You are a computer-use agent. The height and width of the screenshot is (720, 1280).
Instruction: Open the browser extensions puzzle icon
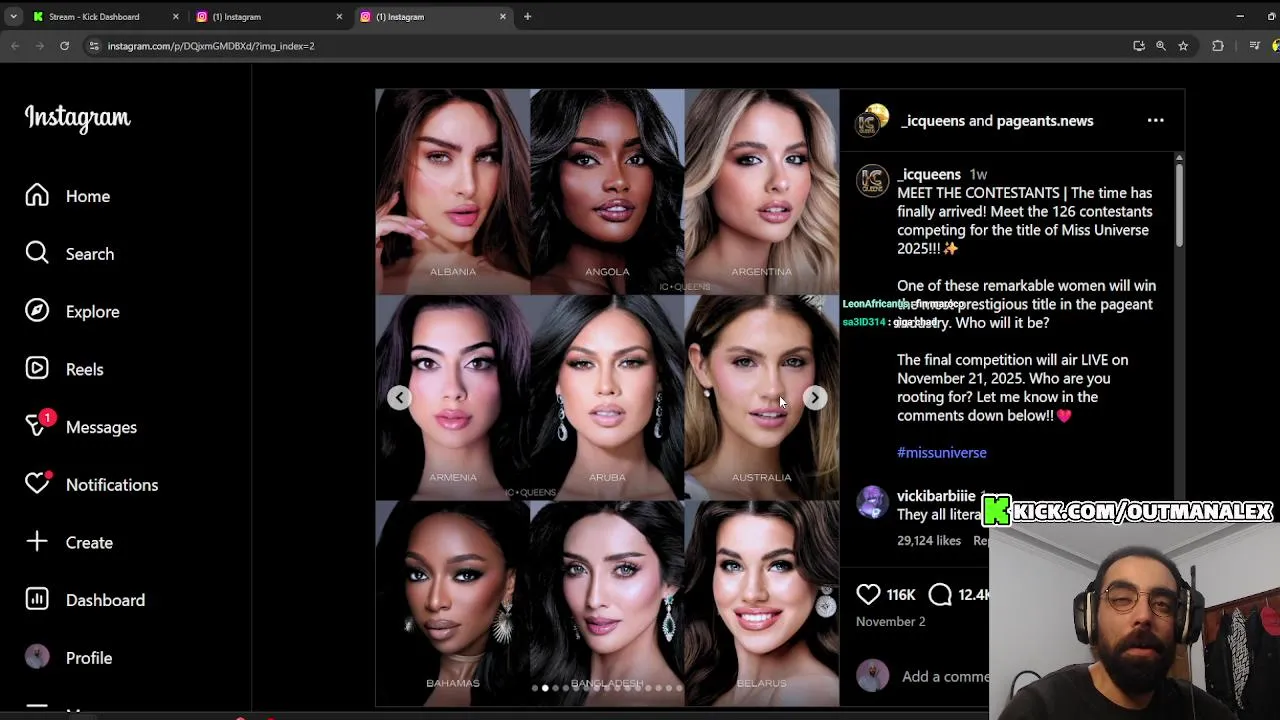(x=1218, y=46)
